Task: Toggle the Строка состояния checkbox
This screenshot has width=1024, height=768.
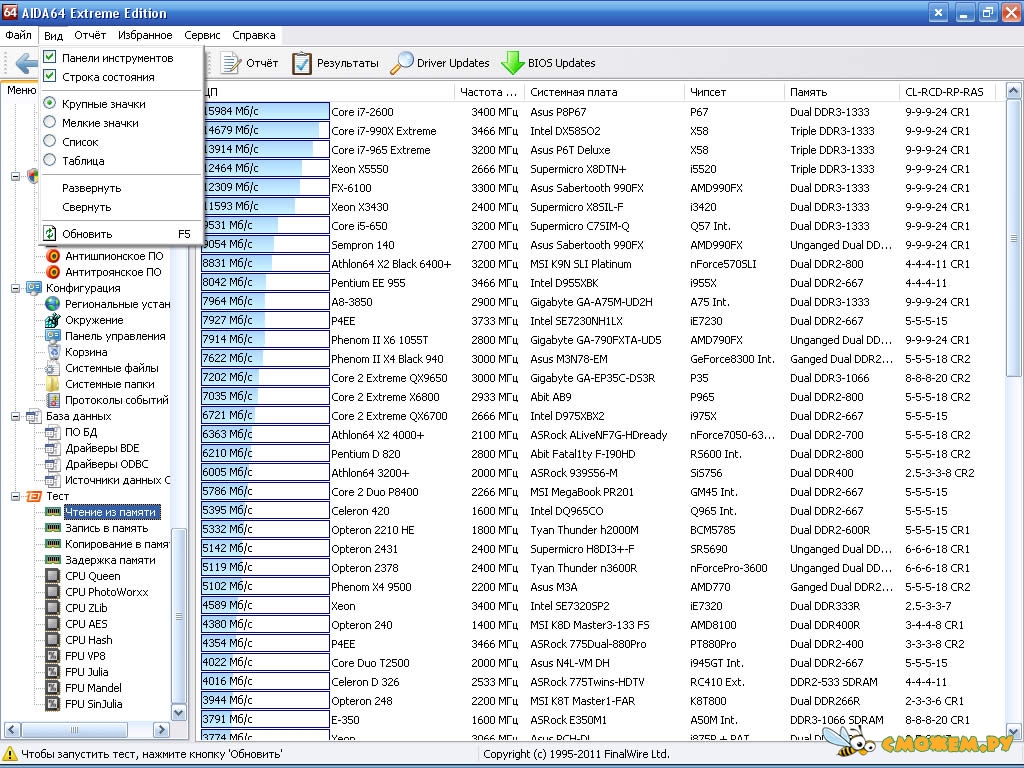Action: click(x=50, y=76)
